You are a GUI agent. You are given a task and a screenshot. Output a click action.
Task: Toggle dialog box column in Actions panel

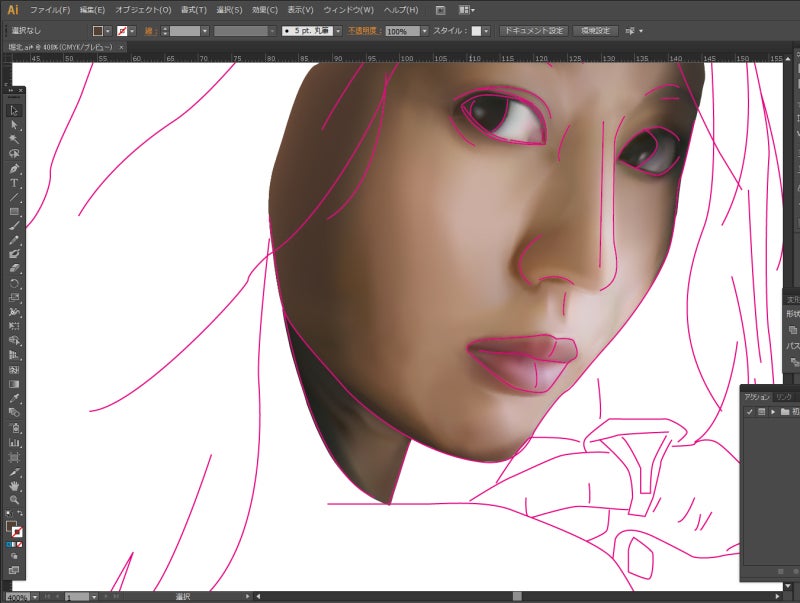(x=761, y=411)
